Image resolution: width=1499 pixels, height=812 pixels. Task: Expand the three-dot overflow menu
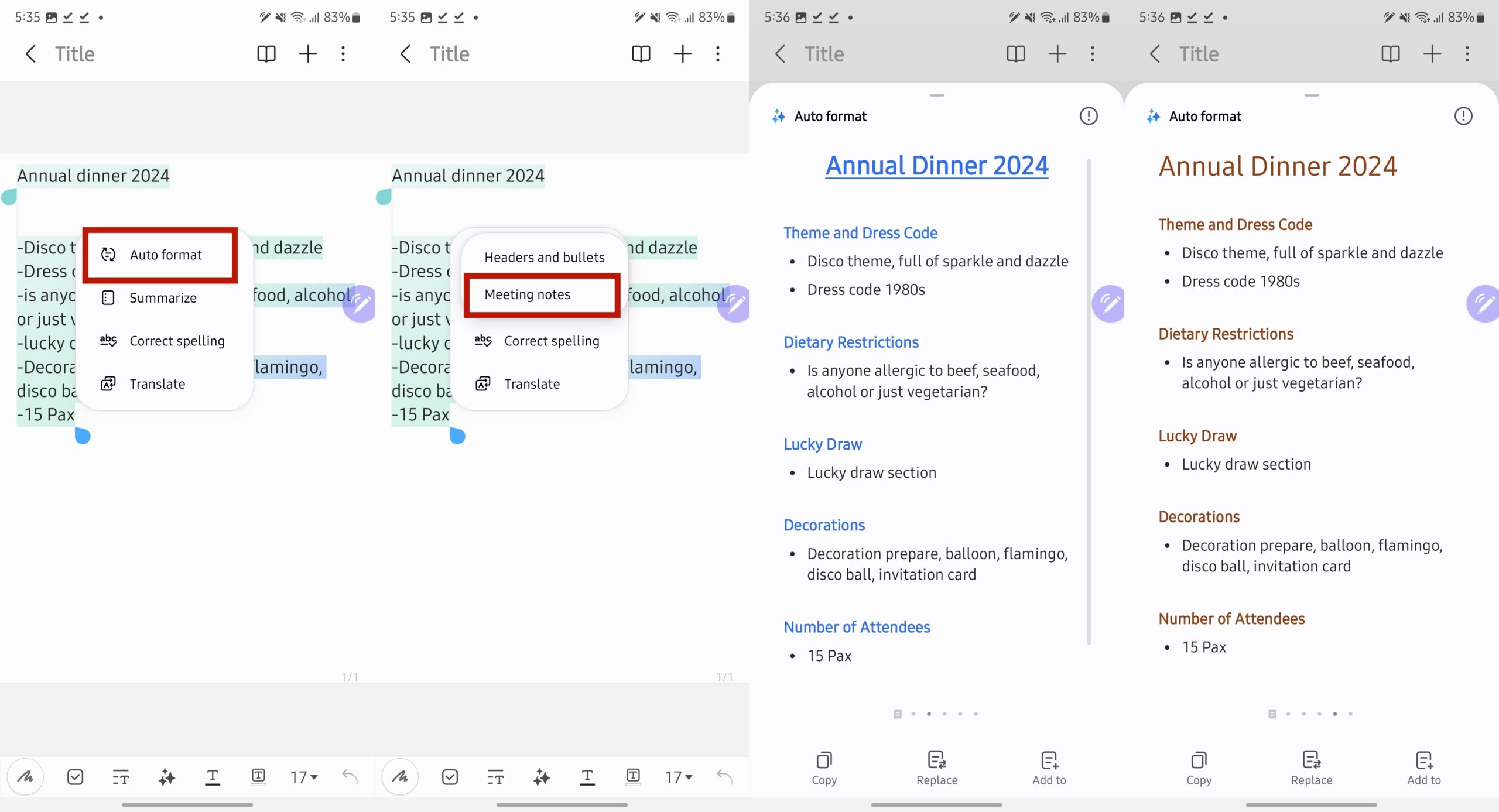[345, 54]
